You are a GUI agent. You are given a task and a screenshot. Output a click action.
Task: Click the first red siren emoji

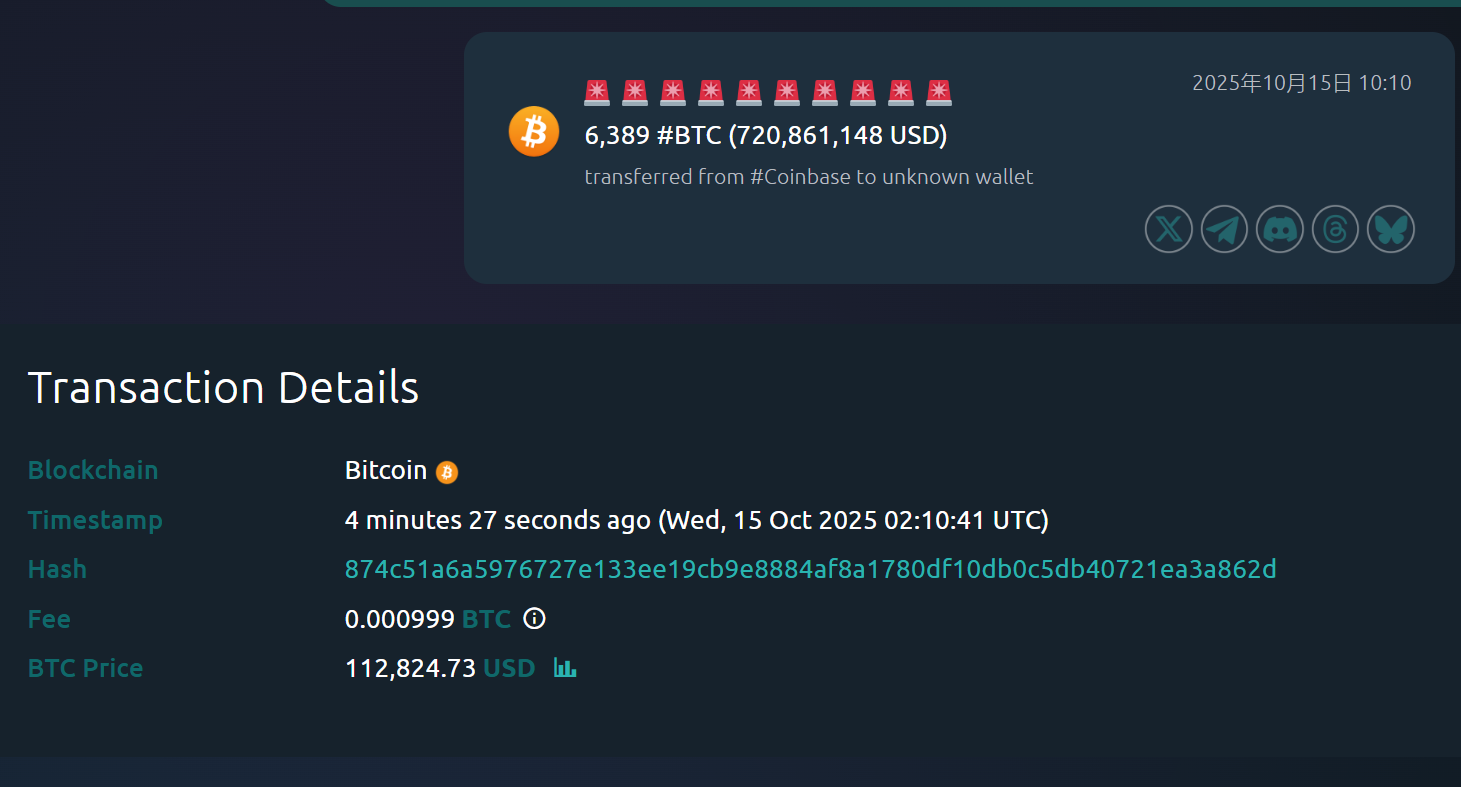coord(597,93)
